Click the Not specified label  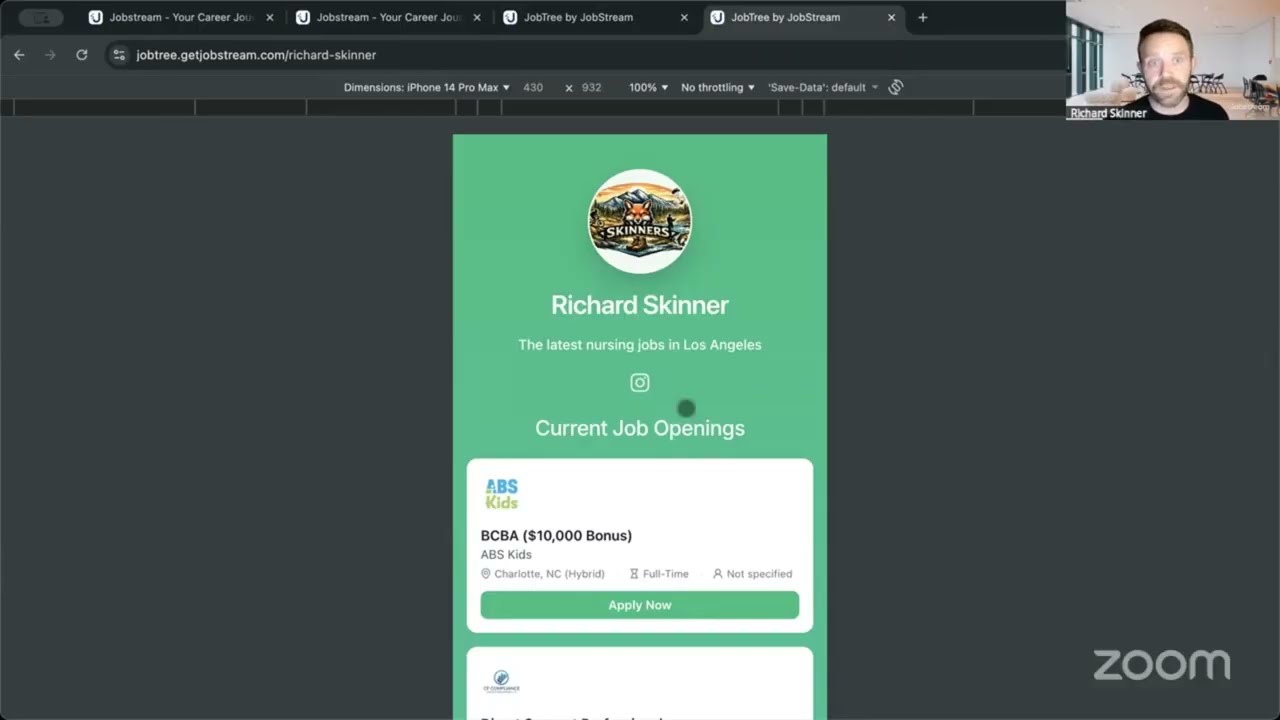coord(759,574)
